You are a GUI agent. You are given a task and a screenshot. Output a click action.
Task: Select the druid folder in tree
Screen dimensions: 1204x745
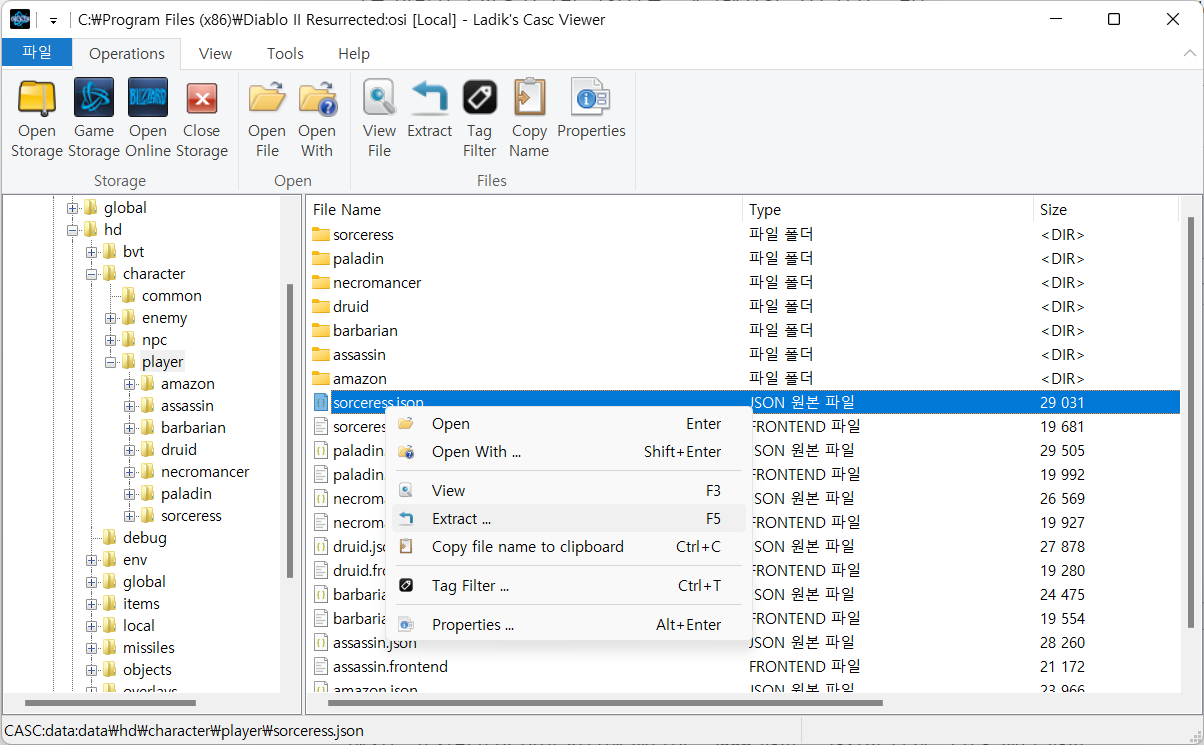pyautogui.click(x=178, y=450)
